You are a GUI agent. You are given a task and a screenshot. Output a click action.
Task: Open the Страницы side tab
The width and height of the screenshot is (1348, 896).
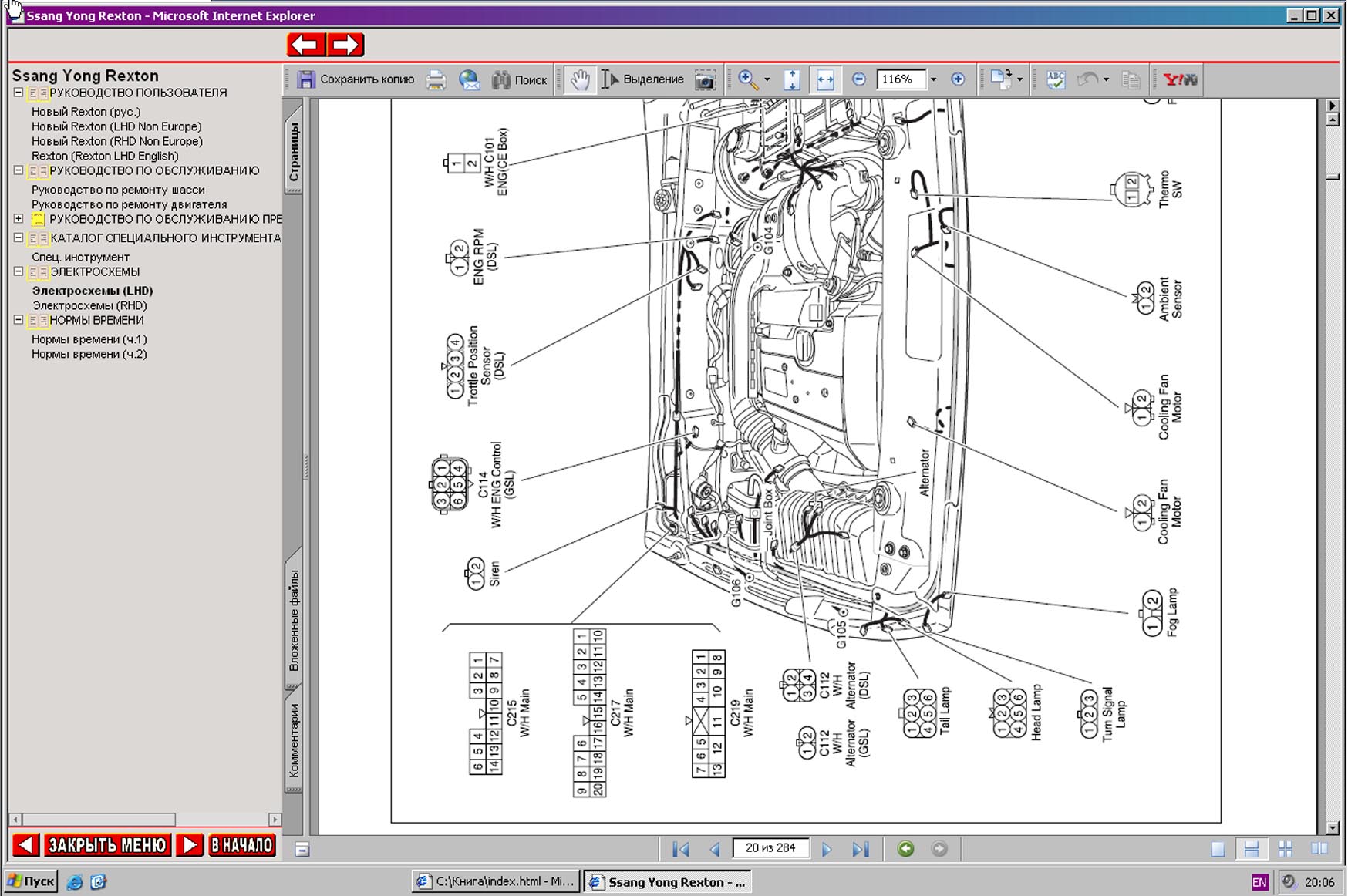click(x=294, y=152)
